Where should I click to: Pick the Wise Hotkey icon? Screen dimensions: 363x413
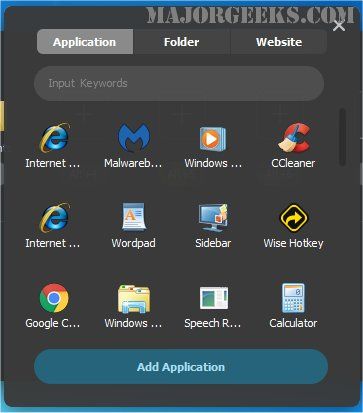294,218
